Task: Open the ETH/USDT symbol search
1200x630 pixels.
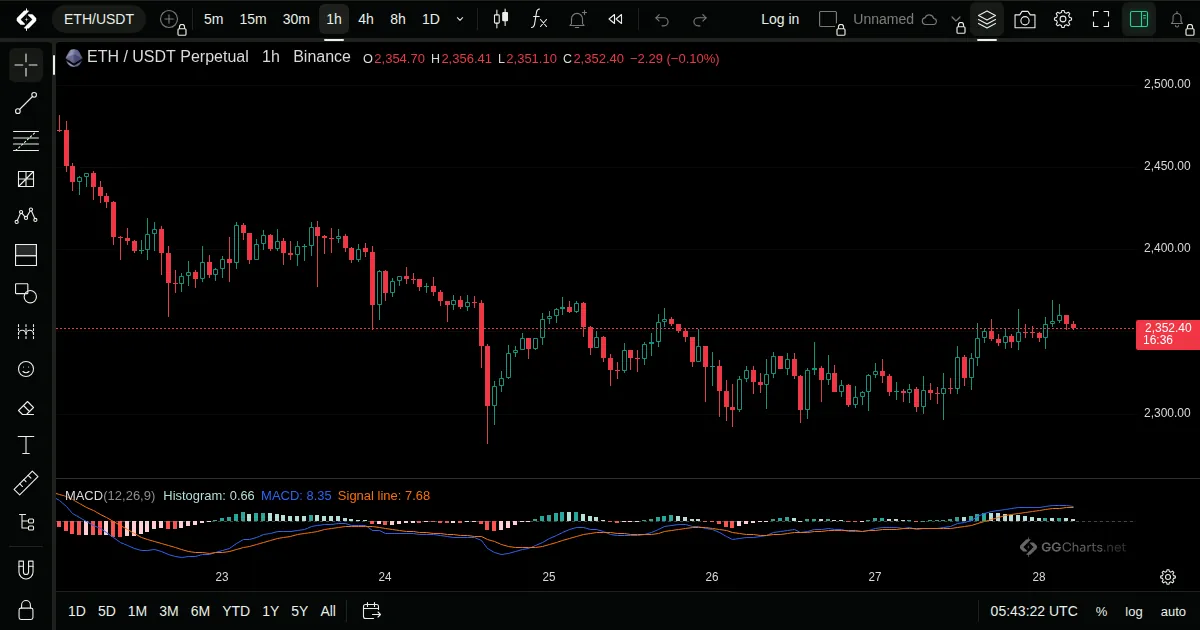Action: 98,19
